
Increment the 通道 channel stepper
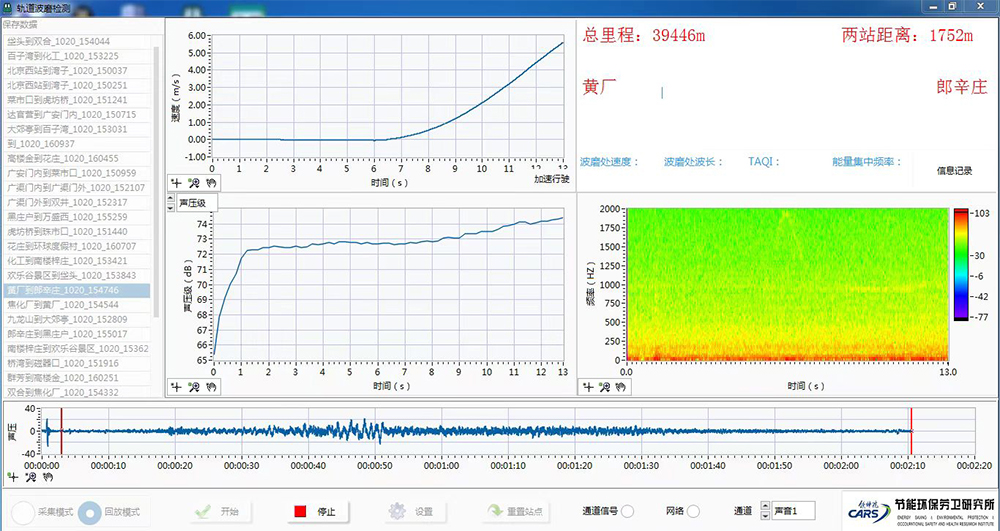[x=765, y=507]
